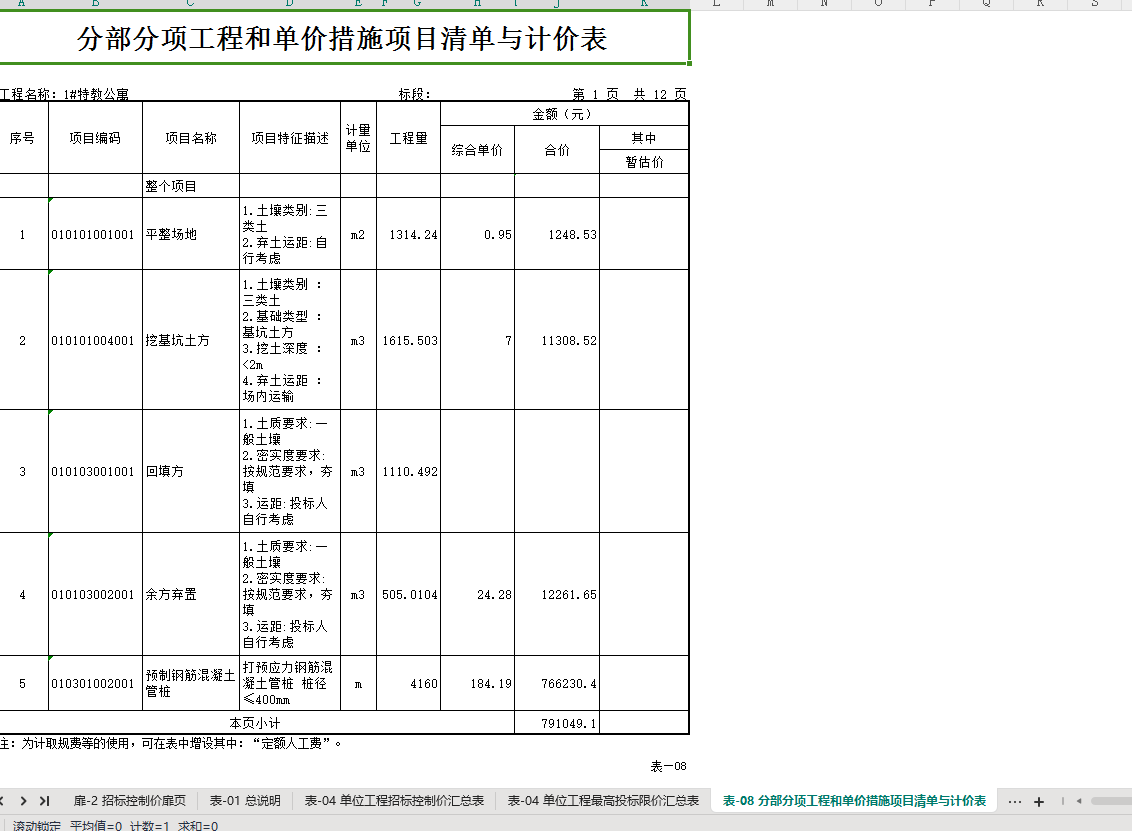Image resolution: width=1132 pixels, height=831 pixels.
Task: Add a new sheet with plus button
Action: click(x=1039, y=801)
